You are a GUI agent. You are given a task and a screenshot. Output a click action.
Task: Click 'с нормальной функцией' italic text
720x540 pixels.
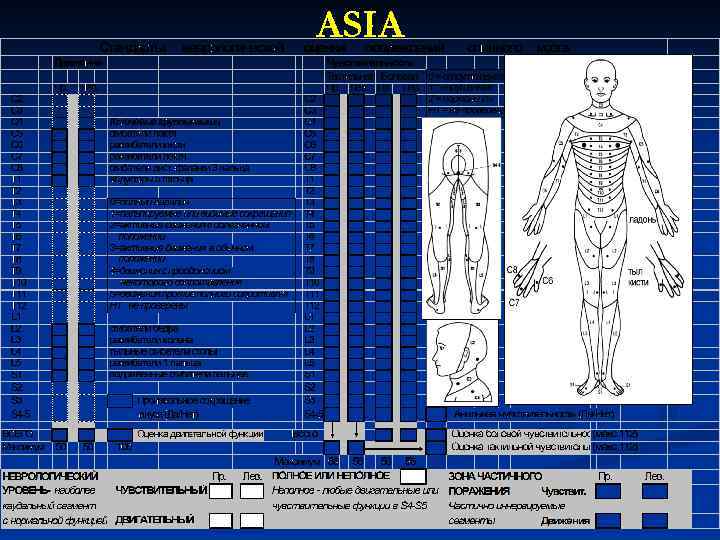coord(55,521)
